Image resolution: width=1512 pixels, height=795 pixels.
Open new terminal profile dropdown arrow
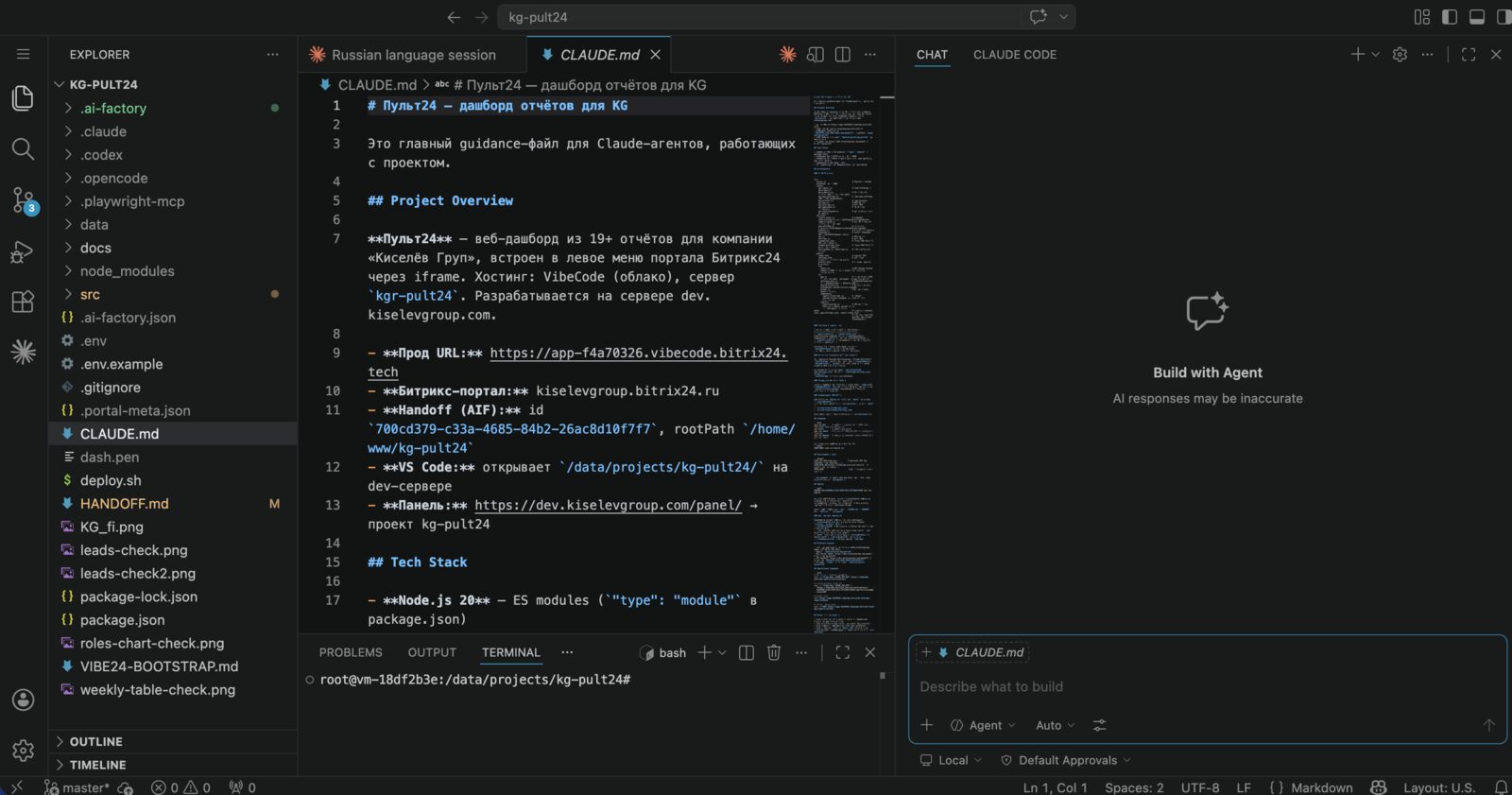(722, 652)
